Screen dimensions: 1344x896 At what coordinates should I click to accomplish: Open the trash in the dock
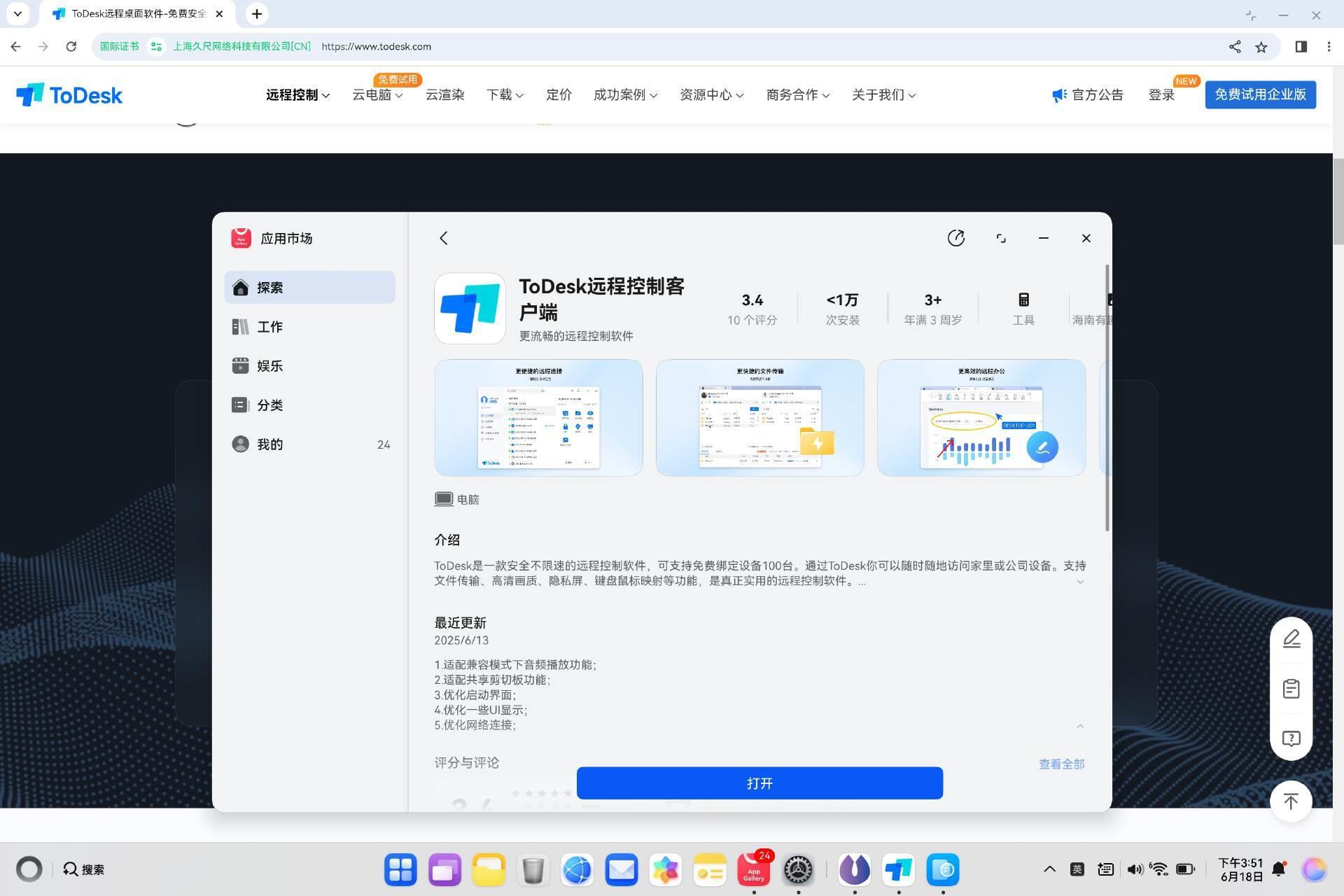click(x=533, y=869)
